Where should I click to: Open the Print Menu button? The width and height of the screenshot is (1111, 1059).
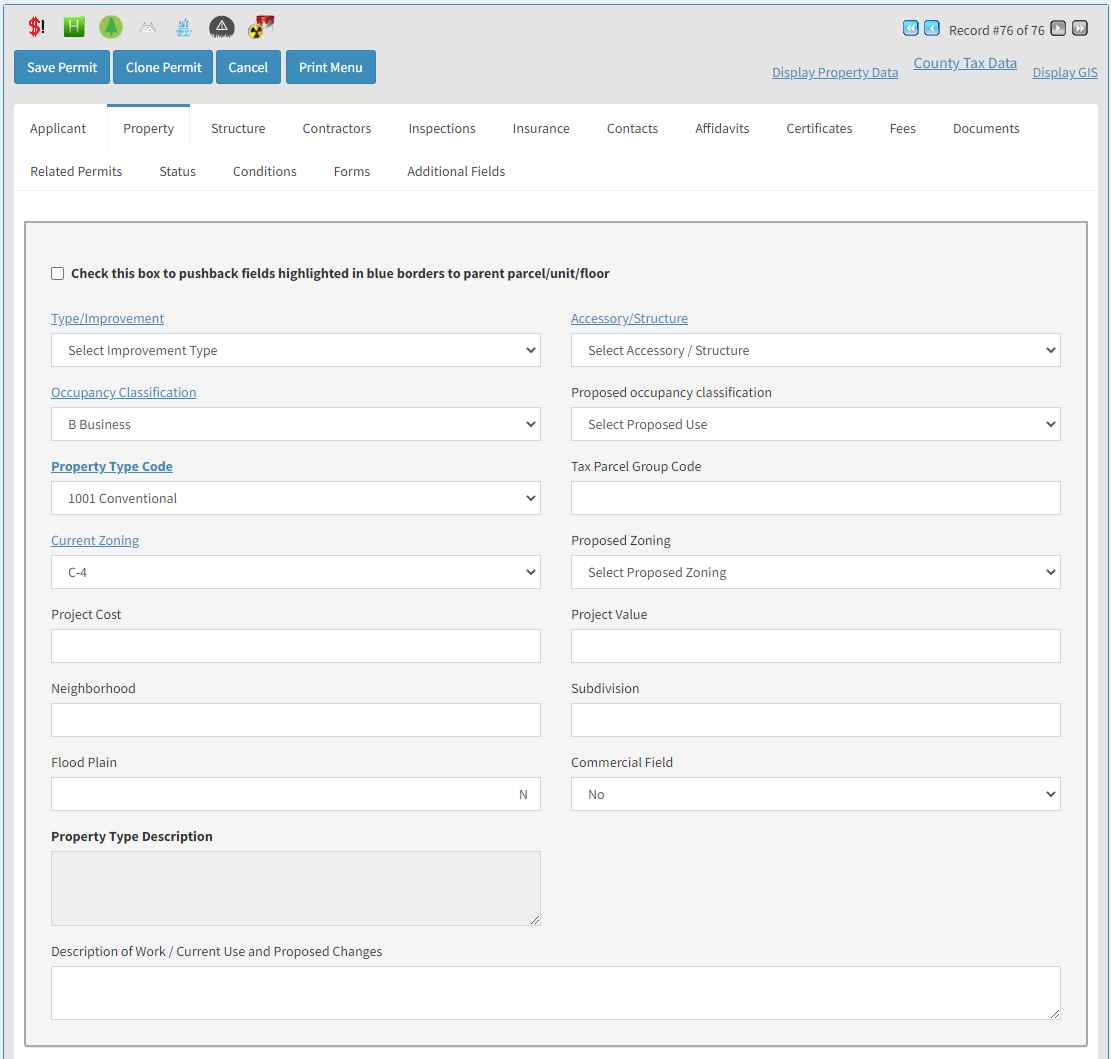point(331,67)
